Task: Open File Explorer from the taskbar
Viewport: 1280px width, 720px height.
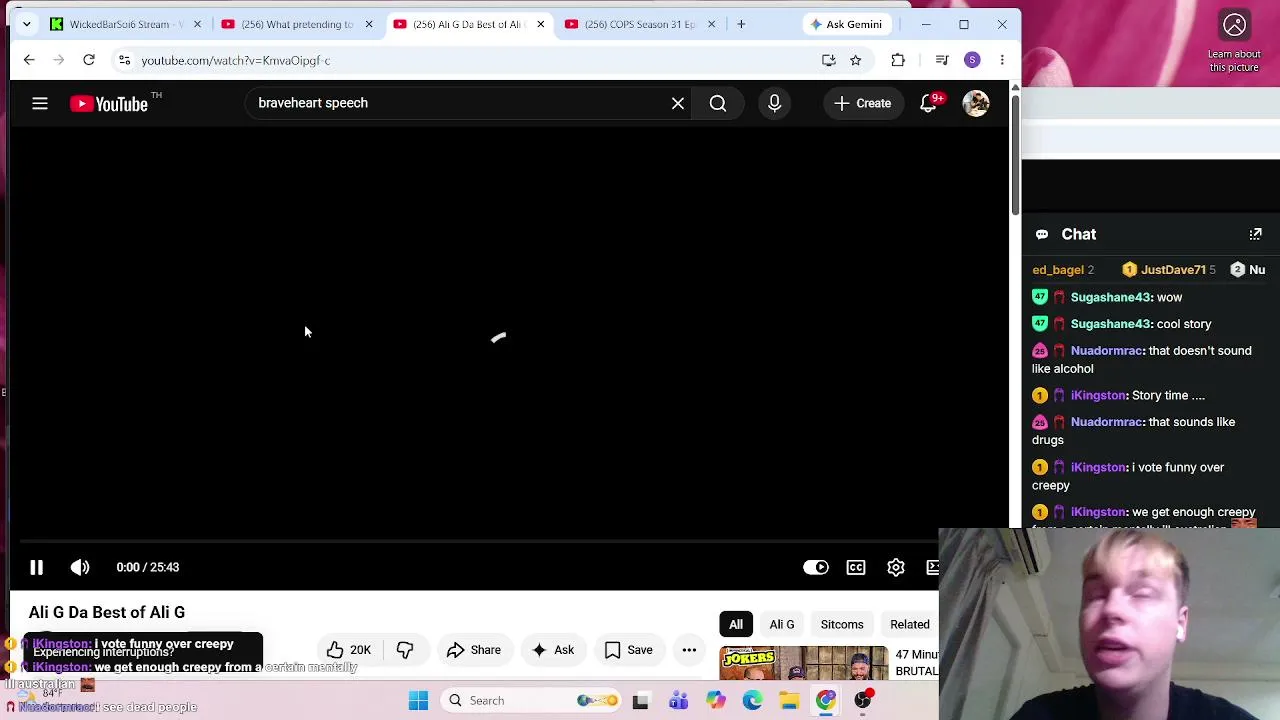Action: (789, 700)
